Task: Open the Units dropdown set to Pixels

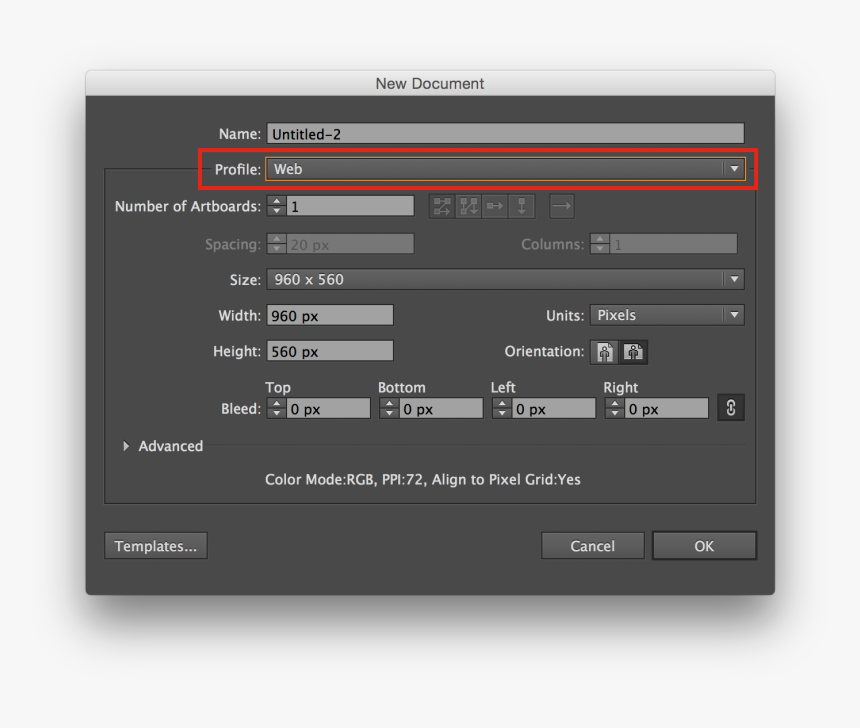Action: pyautogui.click(x=667, y=315)
